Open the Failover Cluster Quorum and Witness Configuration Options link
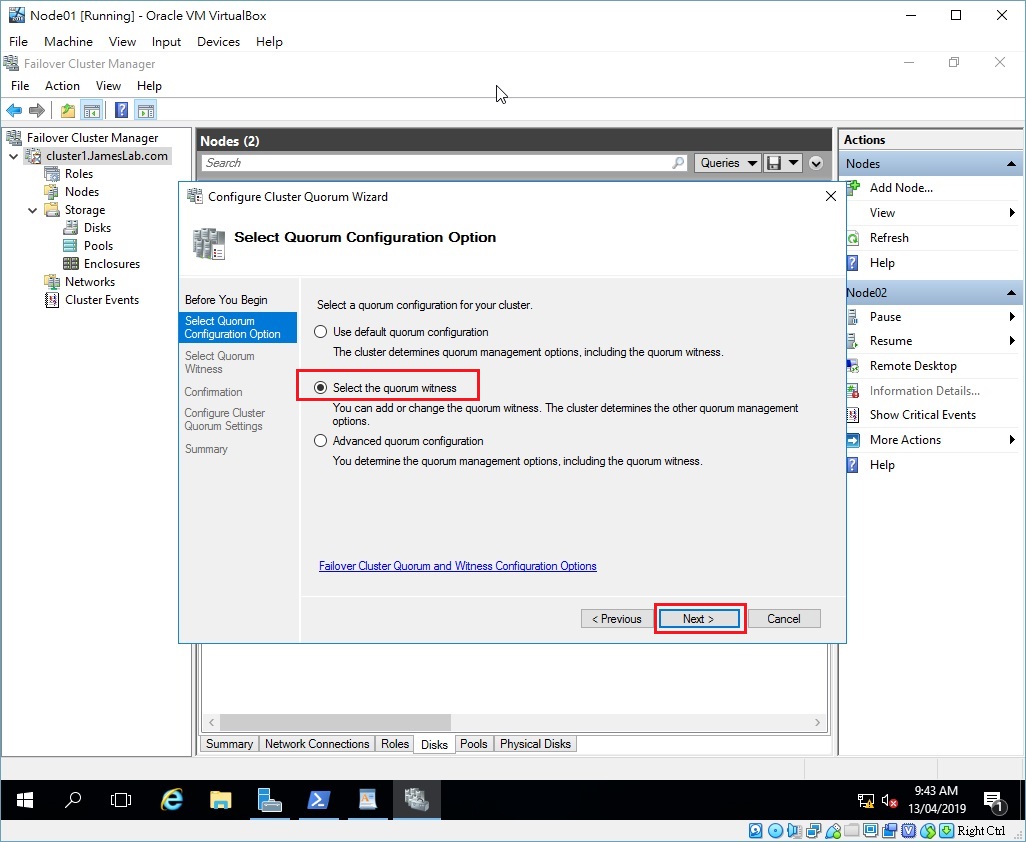This screenshot has width=1026, height=842. point(457,565)
